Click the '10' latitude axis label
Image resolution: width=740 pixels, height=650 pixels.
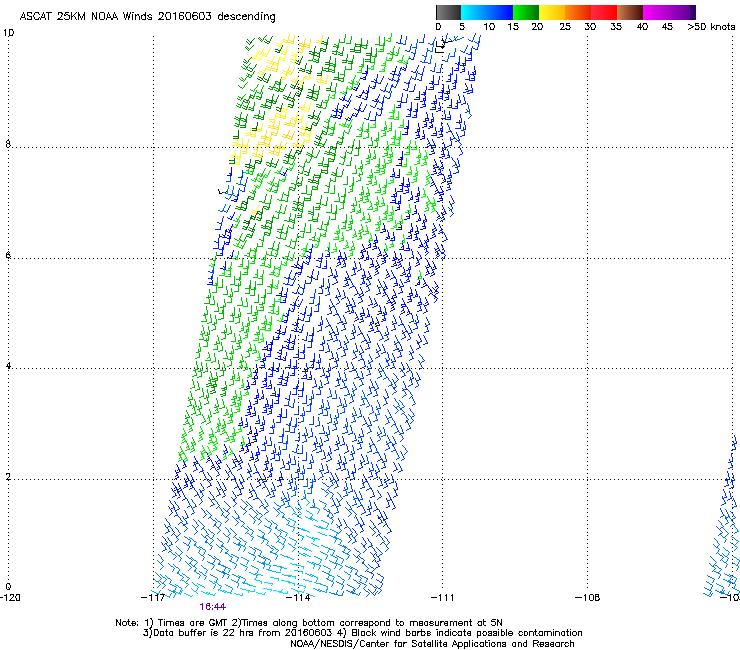point(8,33)
